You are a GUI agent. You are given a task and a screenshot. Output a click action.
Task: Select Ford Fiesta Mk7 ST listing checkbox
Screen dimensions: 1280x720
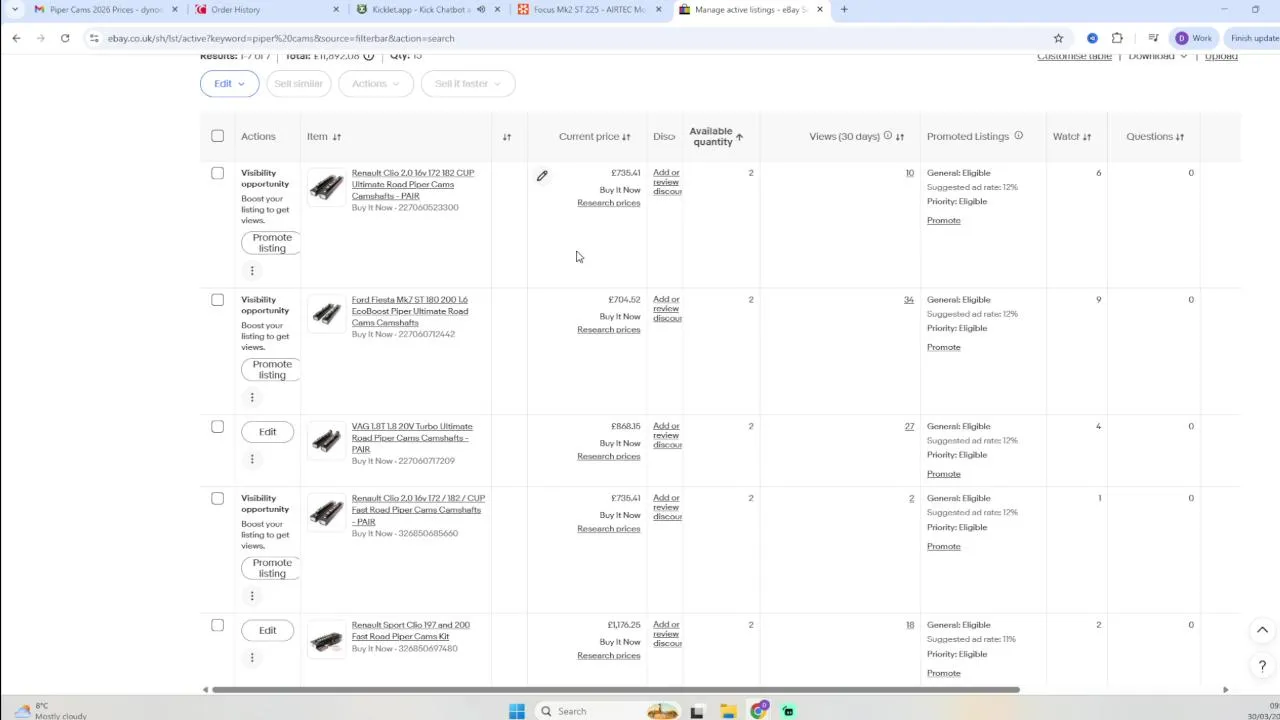(217, 300)
